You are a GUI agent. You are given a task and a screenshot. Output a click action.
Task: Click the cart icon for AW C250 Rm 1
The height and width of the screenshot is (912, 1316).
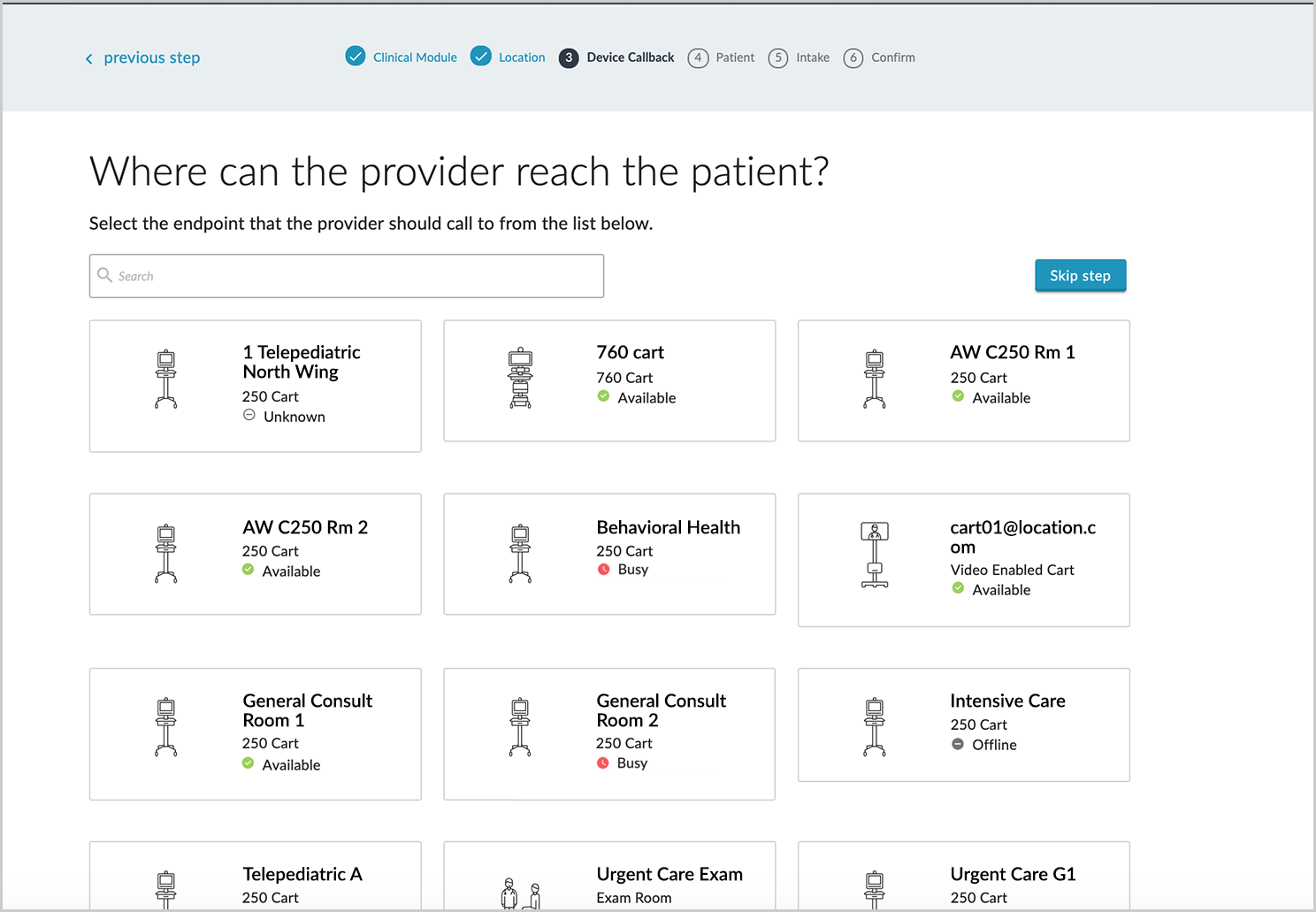pyautogui.click(x=875, y=379)
